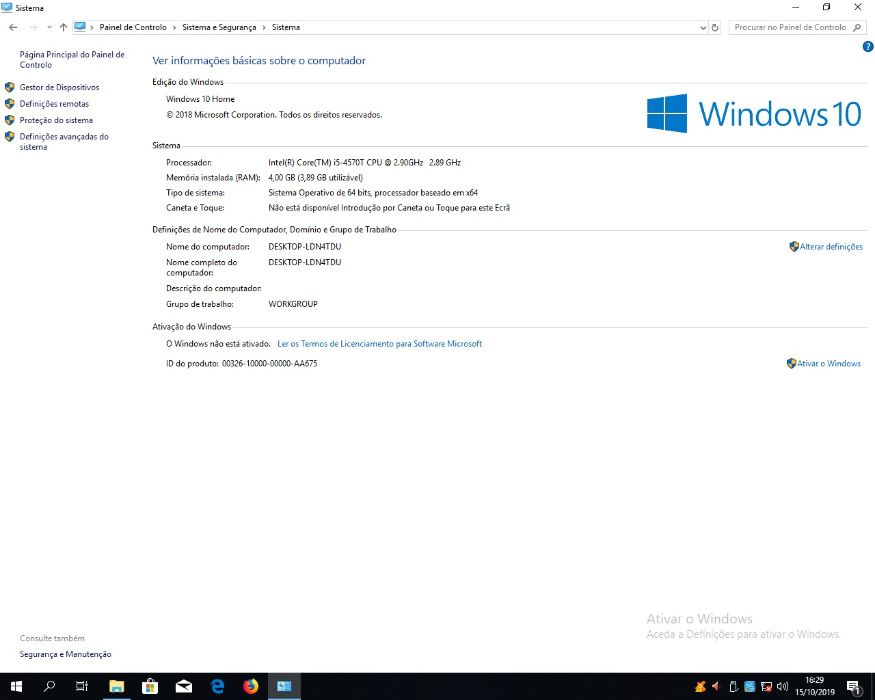Expand chevron after Sistema e Segurança breadcrumb
The width and height of the screenshot is (875, 700).
(264, 27)
